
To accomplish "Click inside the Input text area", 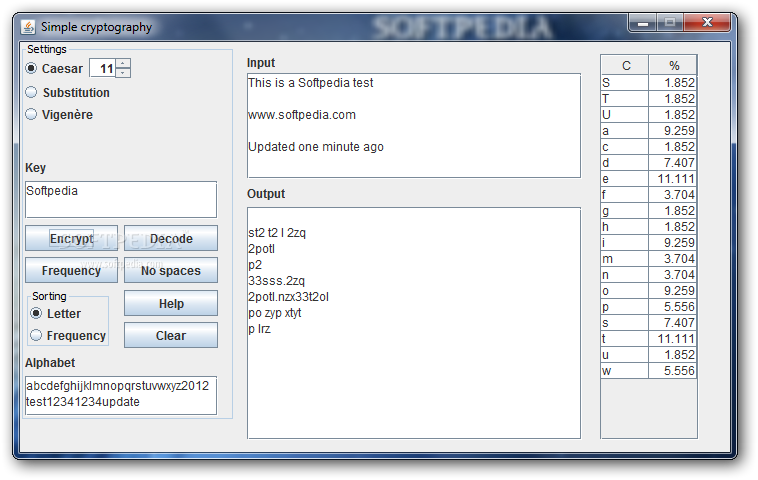I will (414, 126).
